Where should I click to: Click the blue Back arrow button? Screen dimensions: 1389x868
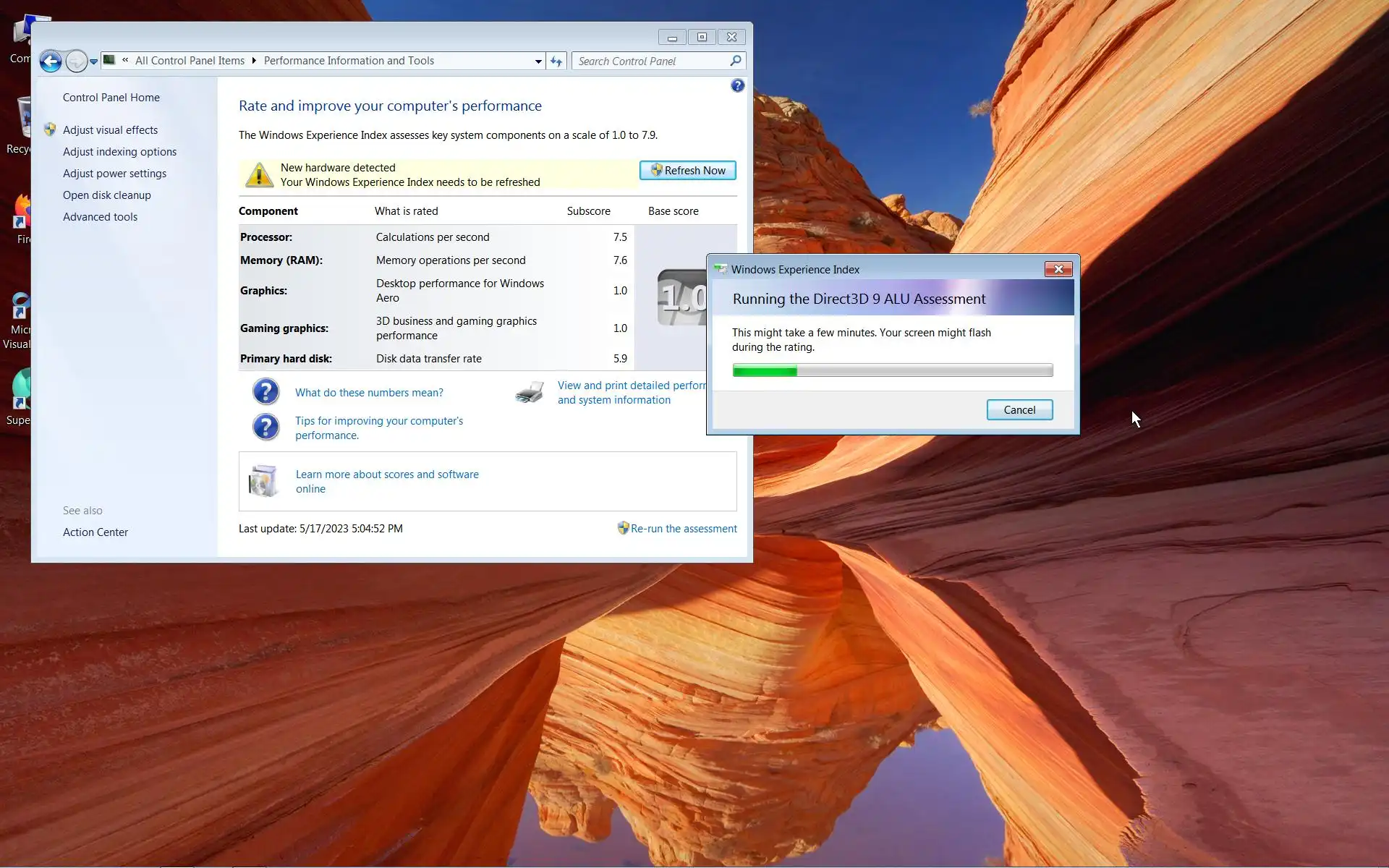50,61
